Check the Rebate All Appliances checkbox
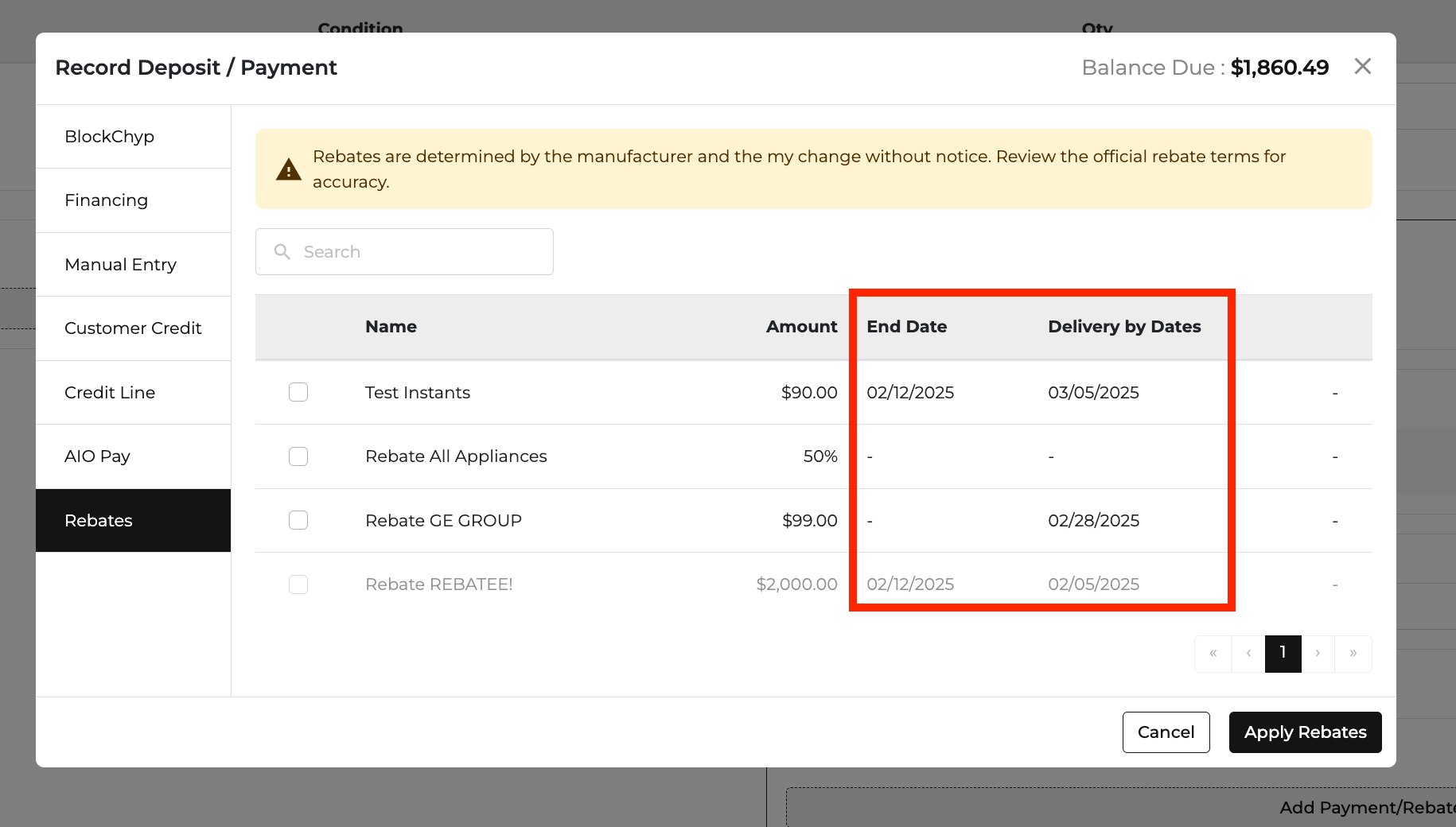Screen dimensions: 1456x827 coord(298,456)
